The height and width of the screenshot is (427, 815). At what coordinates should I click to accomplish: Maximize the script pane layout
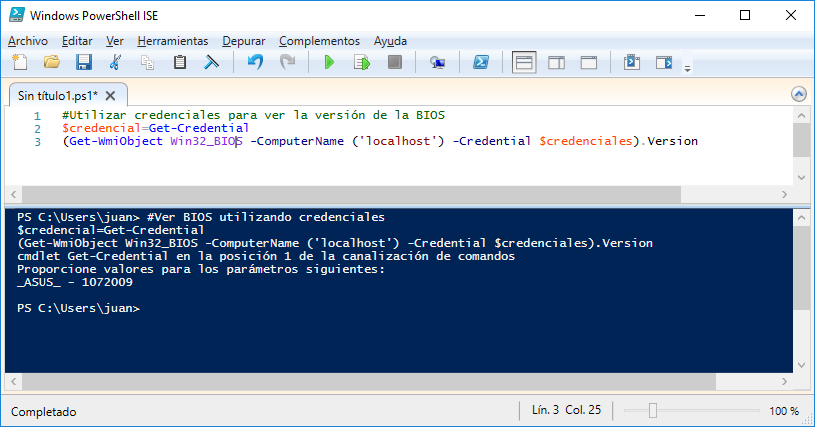point(588,62)
